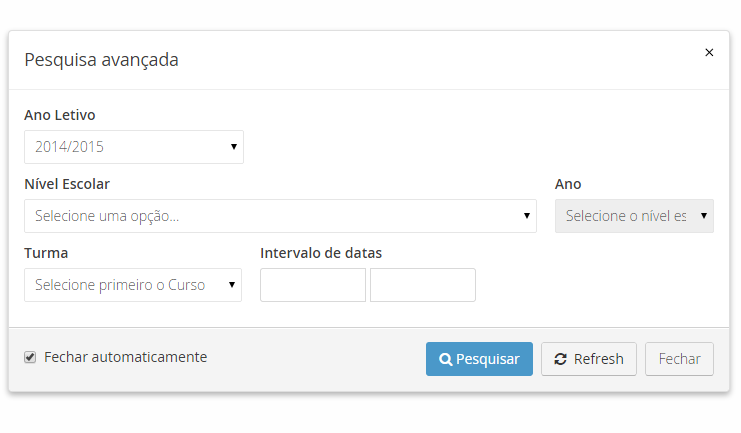Focus the first Intervalo de datas field
The image size is (741, 433).
313,285
